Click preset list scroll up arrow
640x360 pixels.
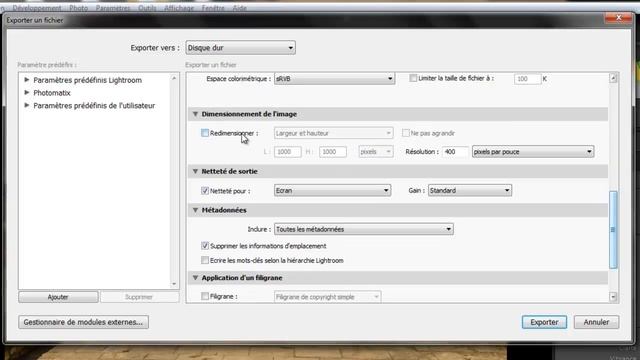tap(174, 78)
